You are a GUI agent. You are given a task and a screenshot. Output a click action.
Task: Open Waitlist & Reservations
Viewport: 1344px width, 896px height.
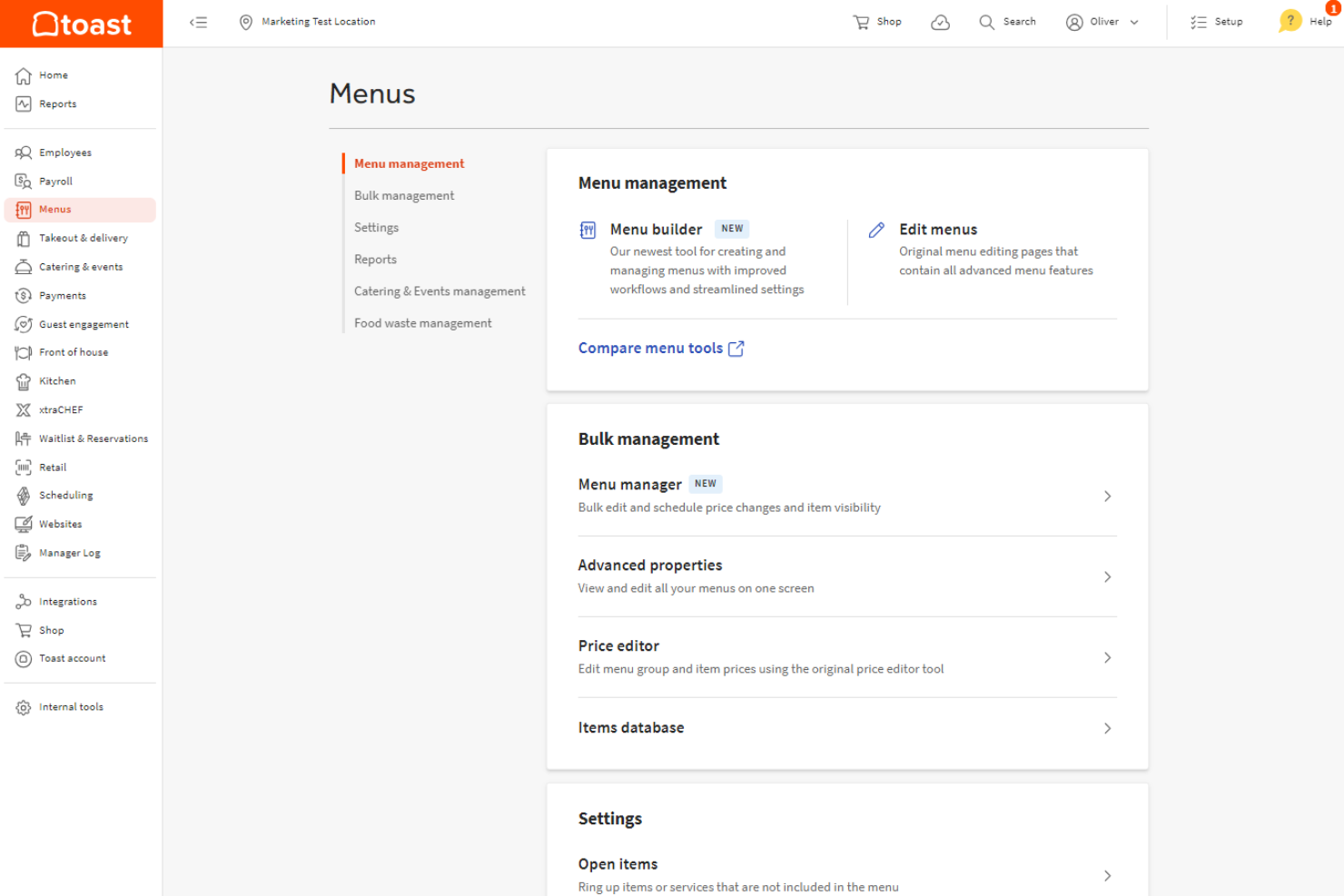(x=94, y=438)
